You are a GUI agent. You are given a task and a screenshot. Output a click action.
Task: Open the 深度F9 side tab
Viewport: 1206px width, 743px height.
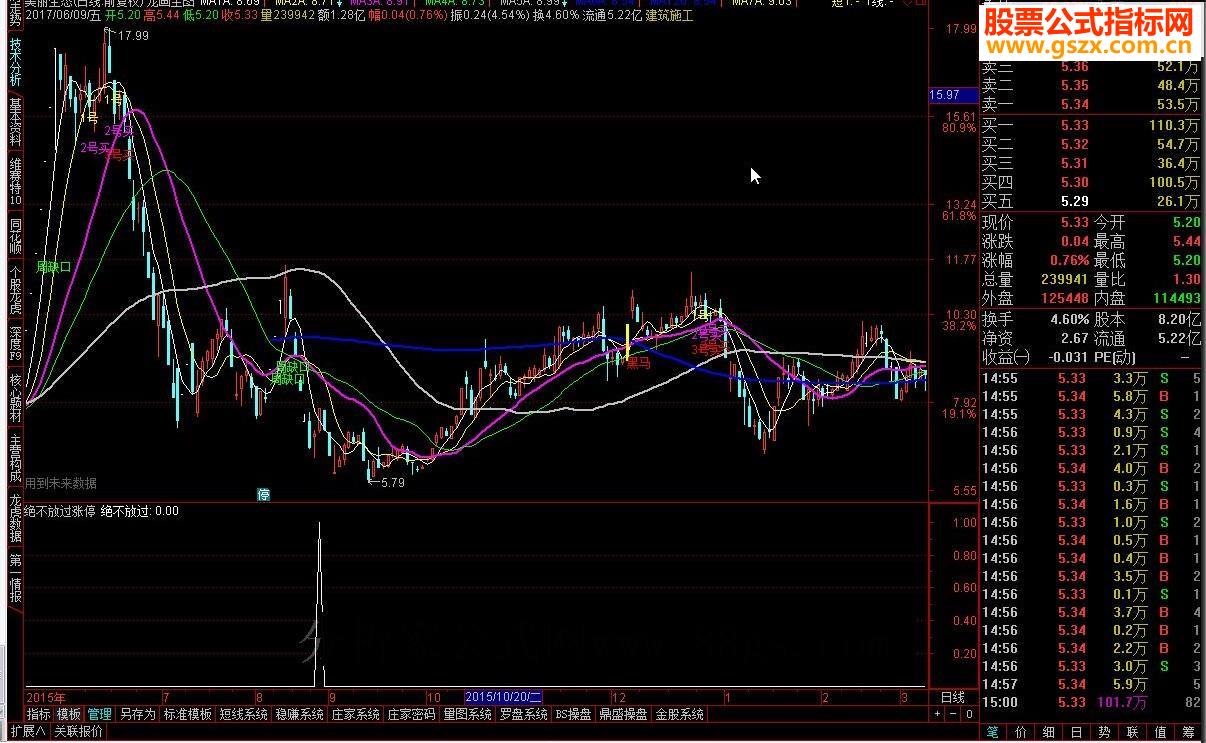pos(15,342)
